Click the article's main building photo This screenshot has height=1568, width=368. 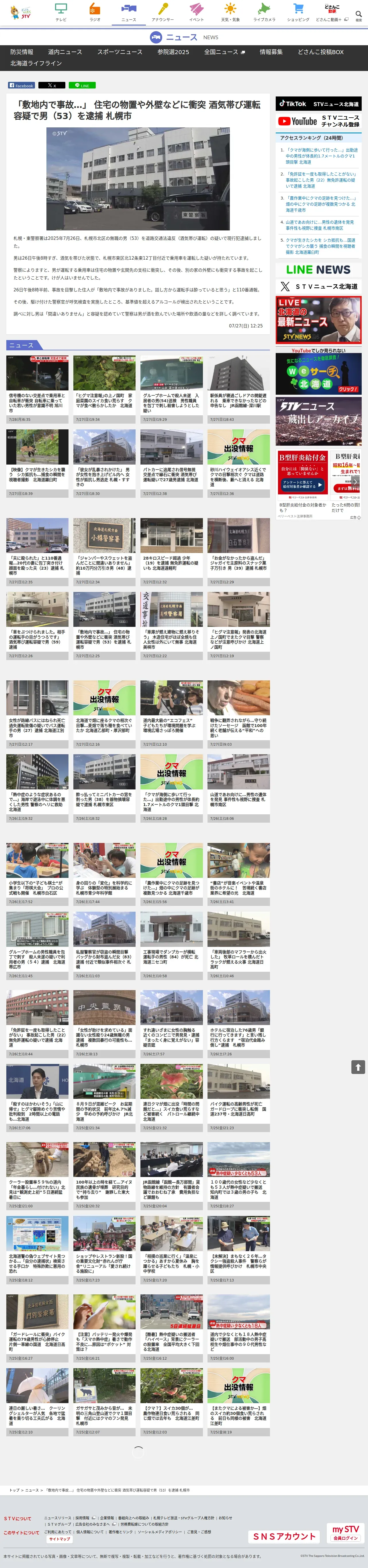pos(138,178)
